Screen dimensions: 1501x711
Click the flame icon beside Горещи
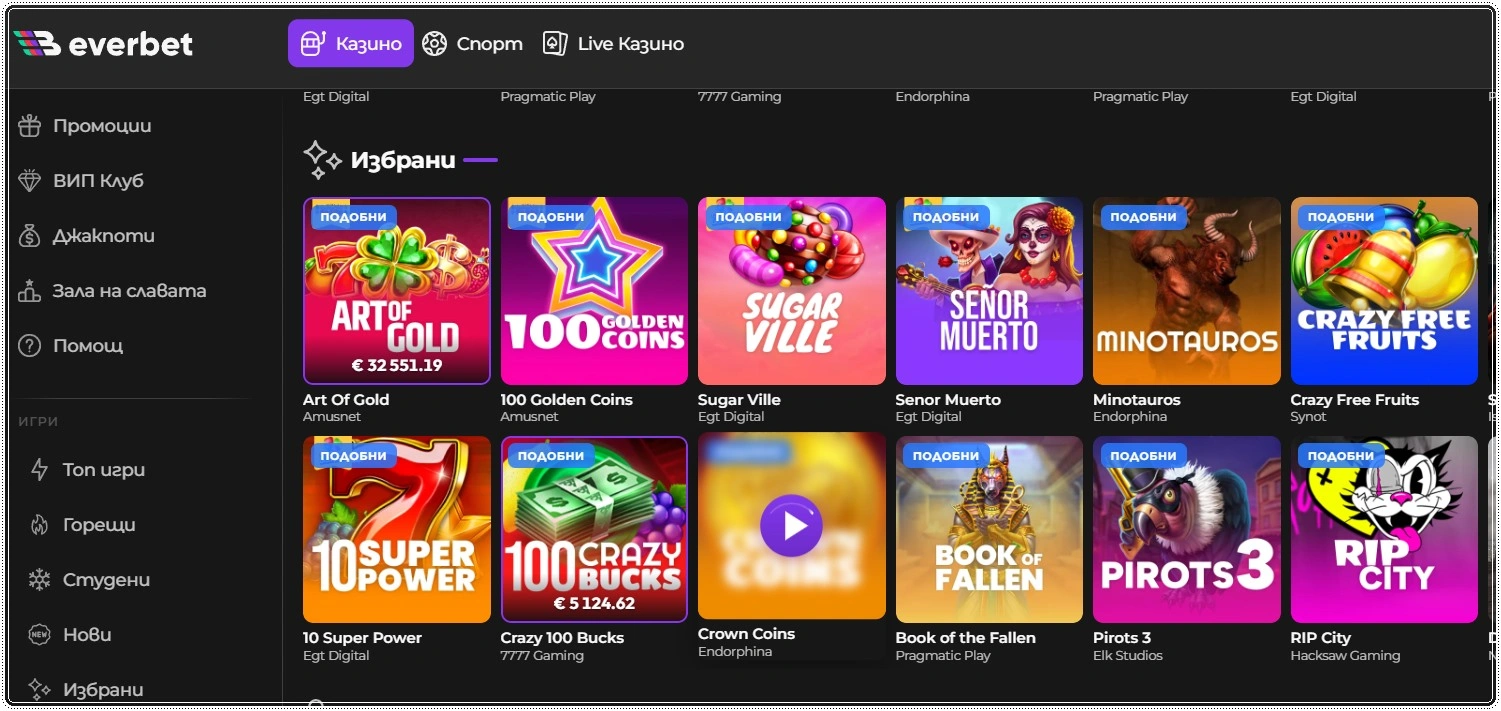pos(40,525)
